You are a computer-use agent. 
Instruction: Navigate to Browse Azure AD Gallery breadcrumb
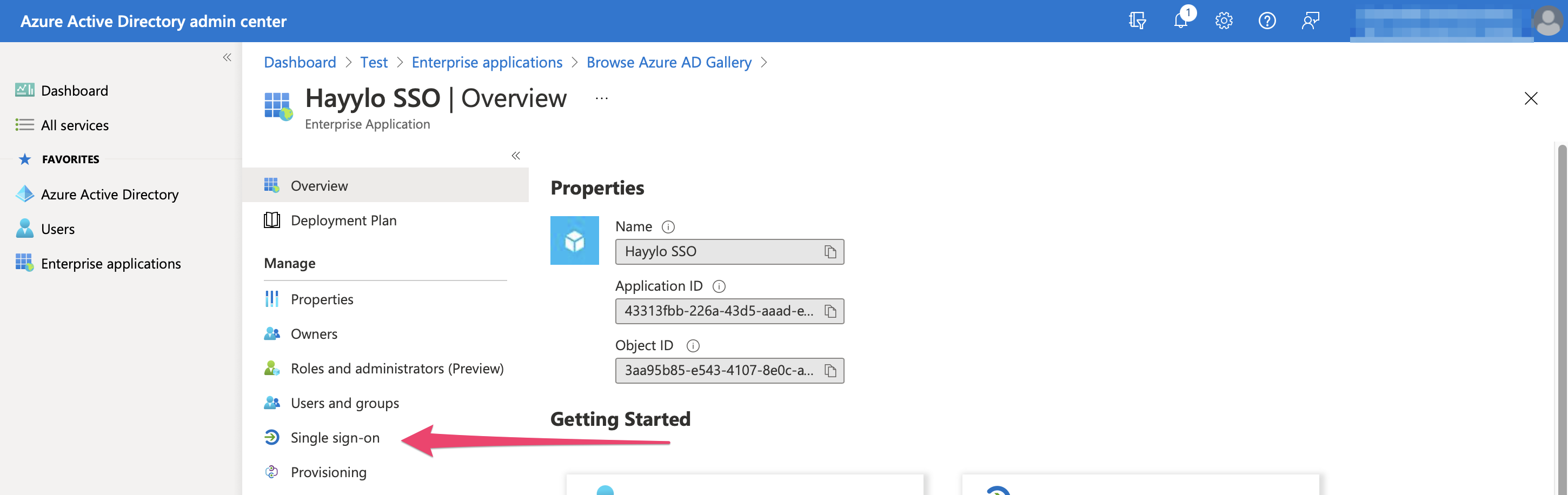(x=668, y=63)
